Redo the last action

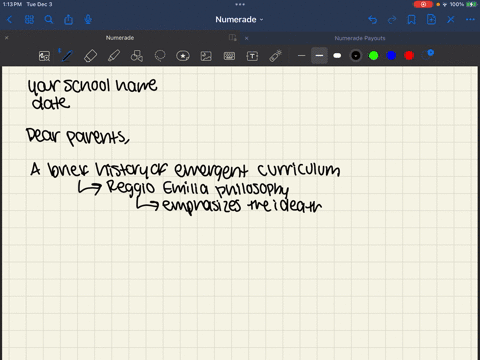(392, 20)
